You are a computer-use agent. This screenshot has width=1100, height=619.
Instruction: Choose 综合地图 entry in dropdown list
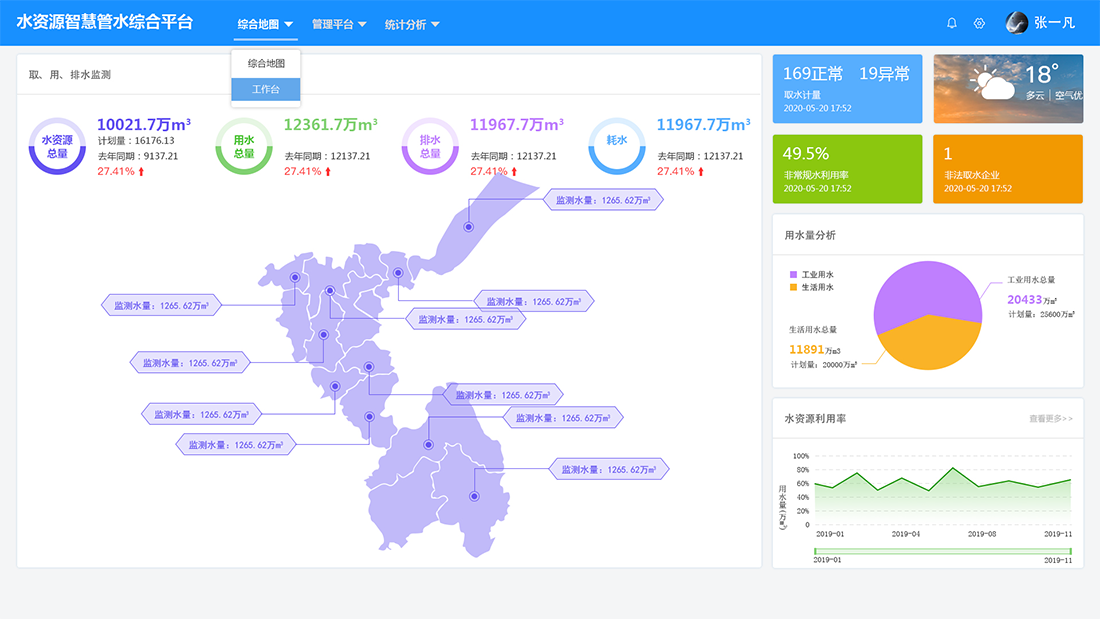pos(266,63)
